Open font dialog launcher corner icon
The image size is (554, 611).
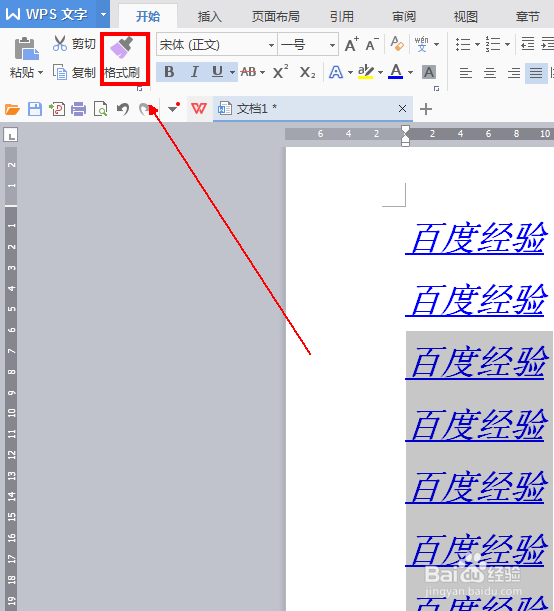point(436,89)
